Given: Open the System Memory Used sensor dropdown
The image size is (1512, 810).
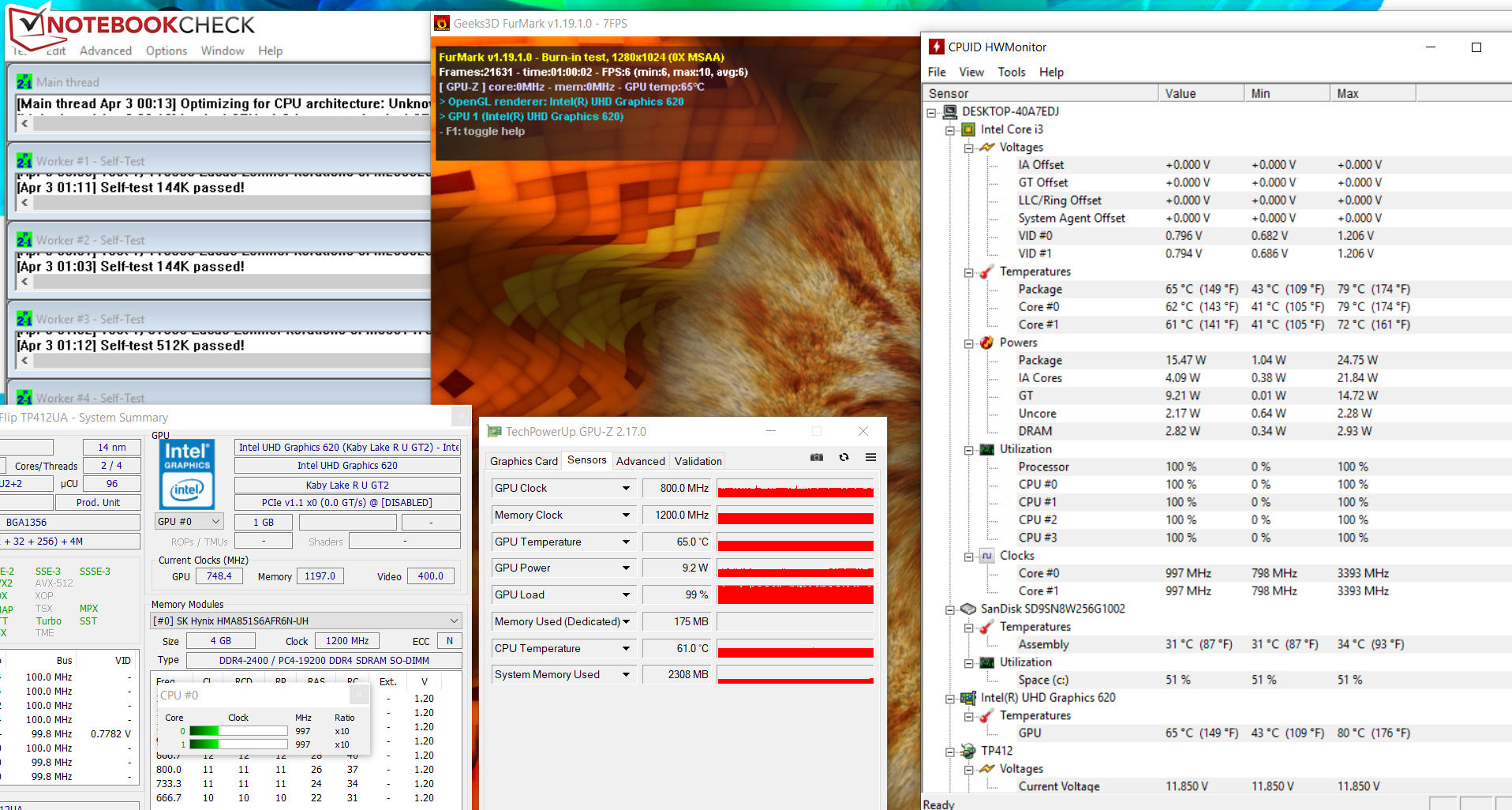Looking at the screenshot, I should tap(626, 675).
